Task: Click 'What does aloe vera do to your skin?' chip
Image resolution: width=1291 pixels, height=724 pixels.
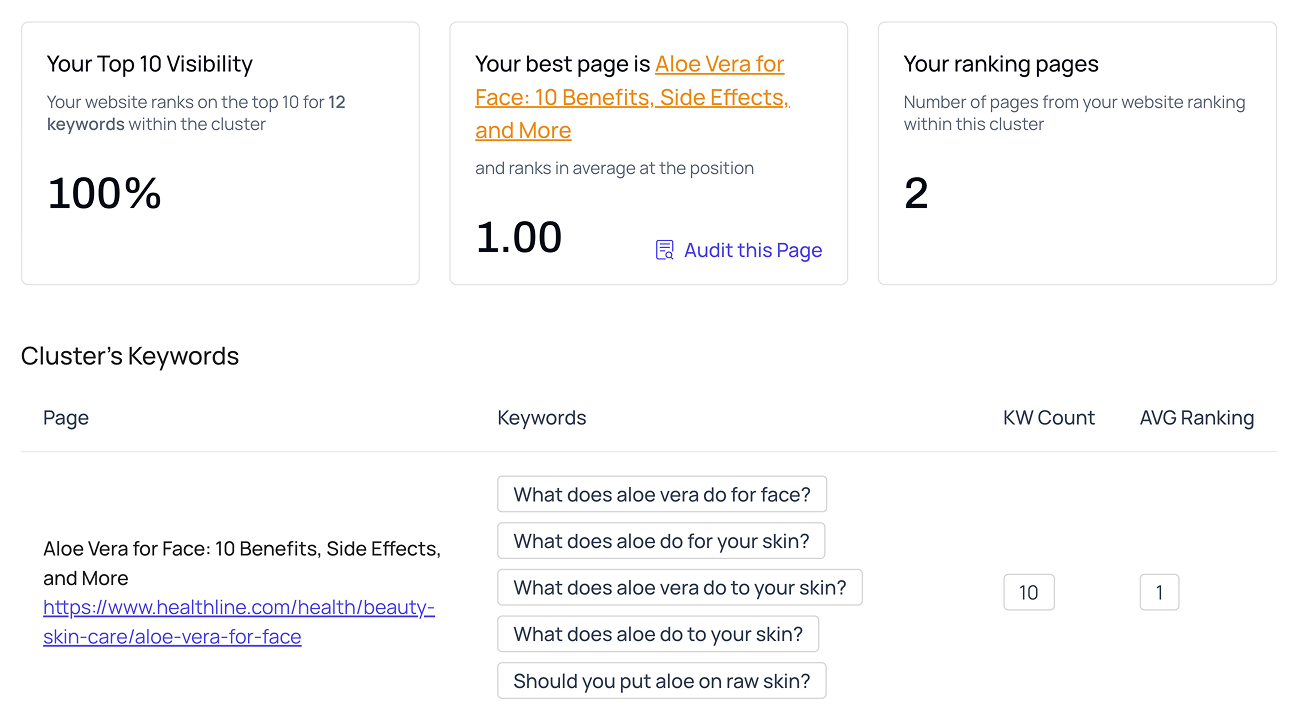Action: click(679, 588)
